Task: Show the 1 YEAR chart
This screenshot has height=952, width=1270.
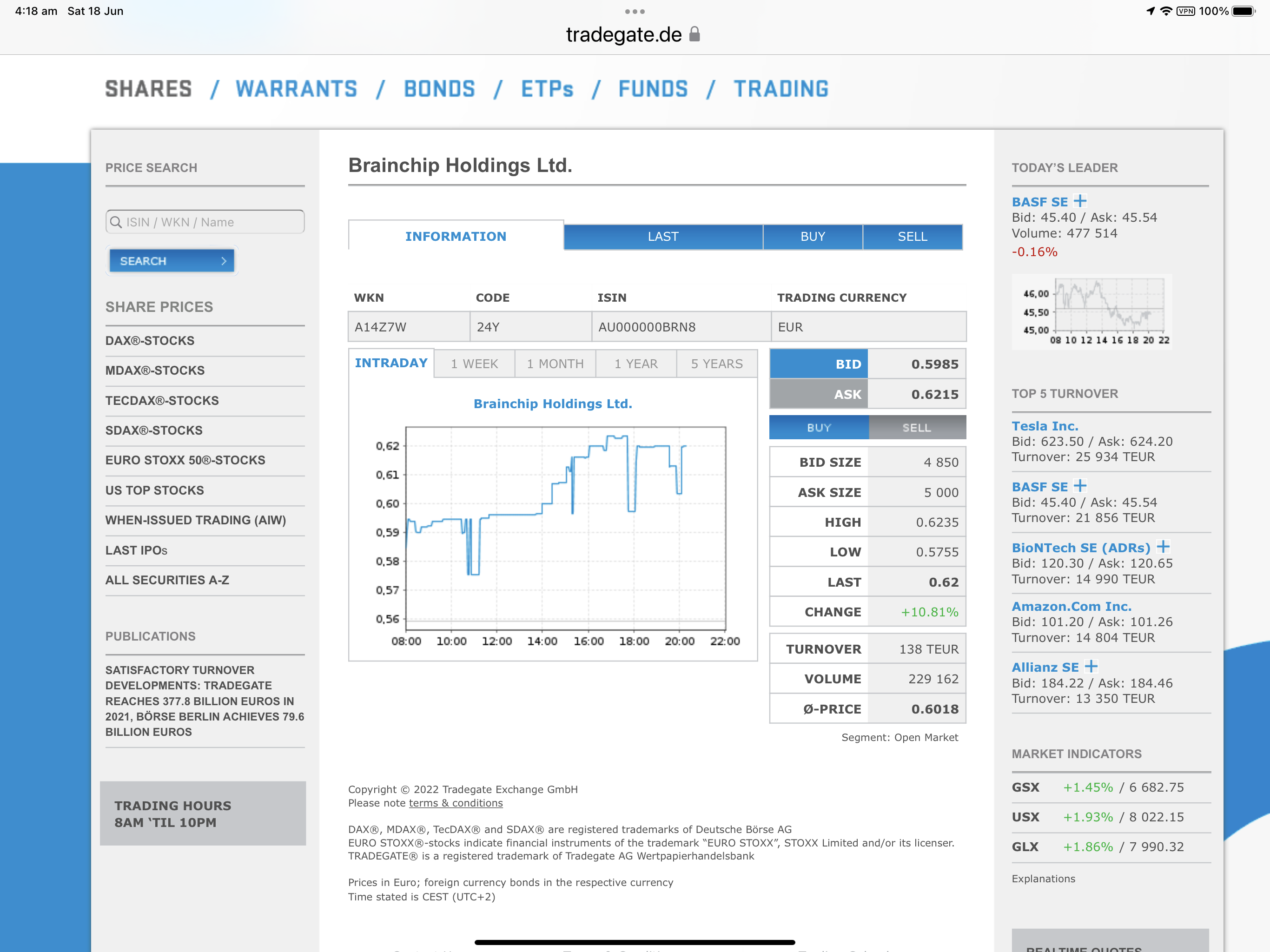Action: (636, 364)
